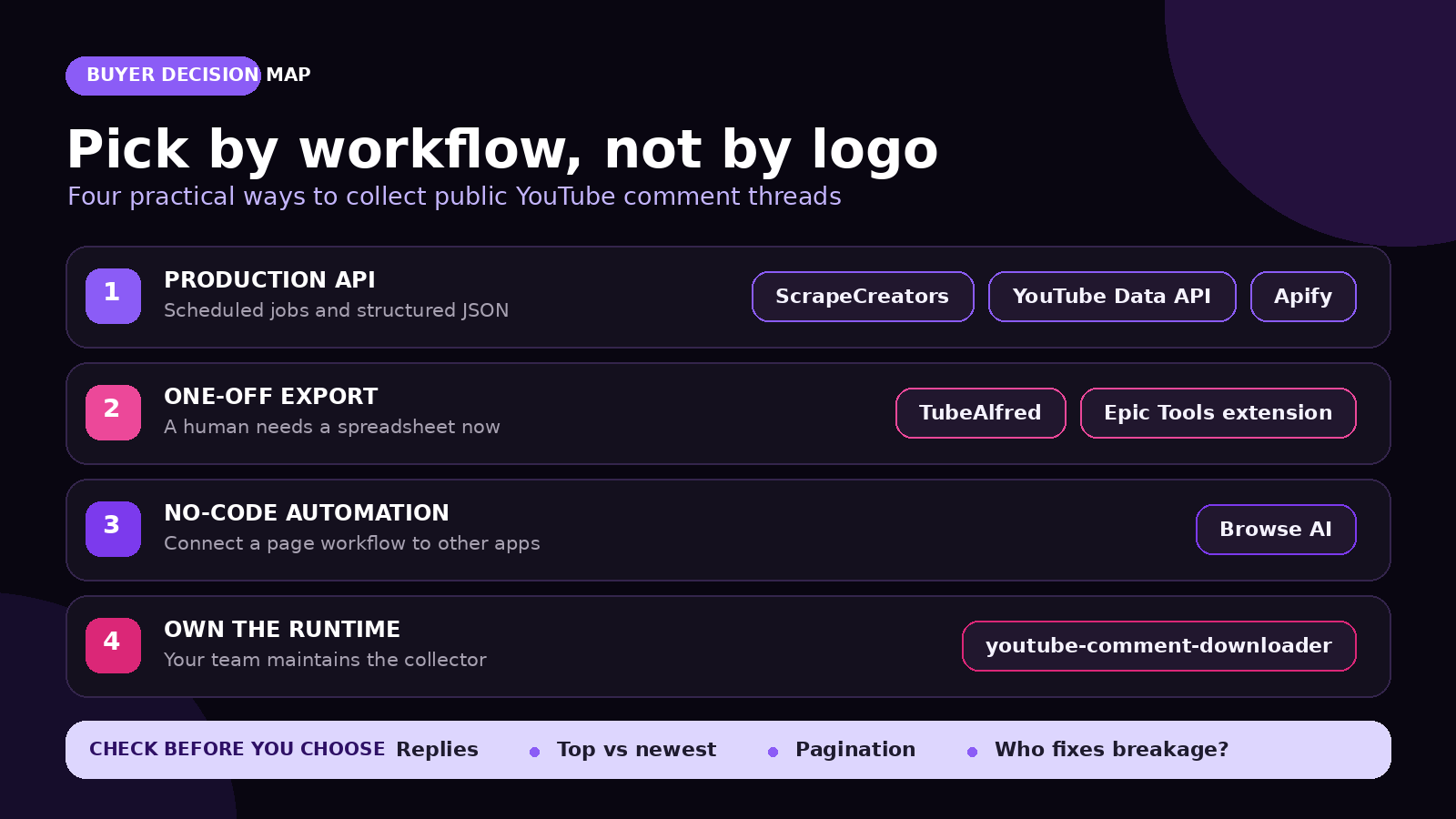Click the 'PRODUCTION API' title

[x=269, y=280]
